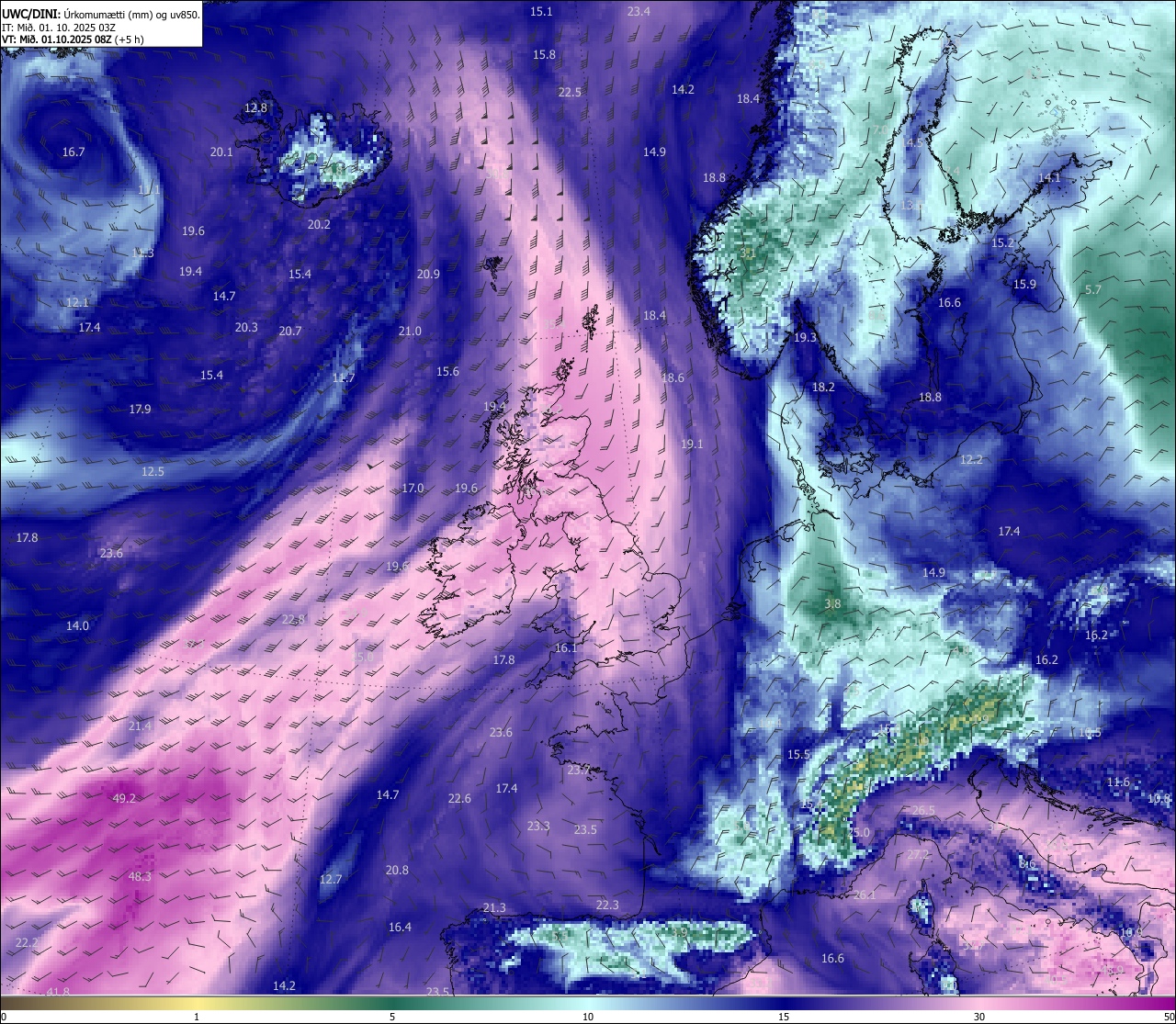Click the valid time line 'VT: Mið. 01.10.2025 08Z (+5 h)'
The height and width of the screenshot is (1024, 1176).
[73, 39]
